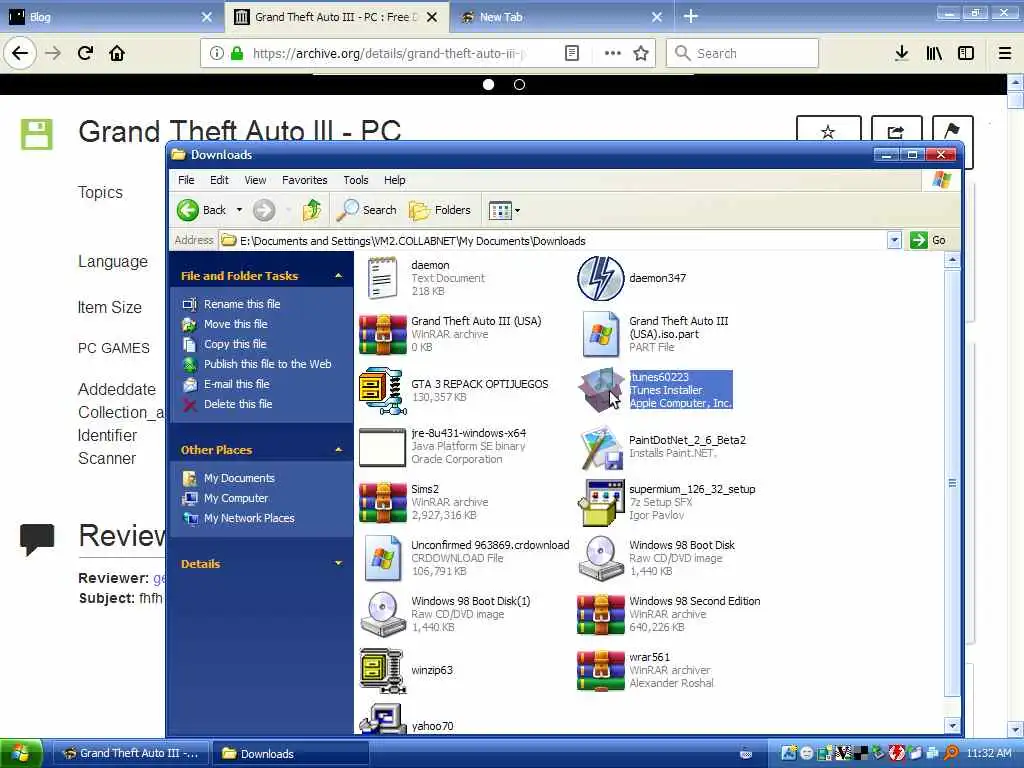
Task: Click Firefox home icon
Action: (117, 53)
